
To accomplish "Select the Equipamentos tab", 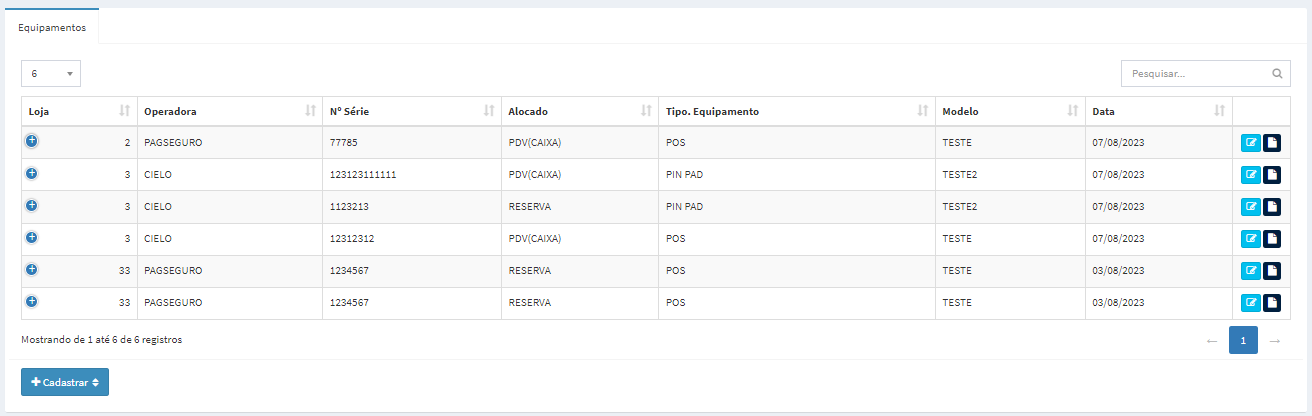I will 52,28.
